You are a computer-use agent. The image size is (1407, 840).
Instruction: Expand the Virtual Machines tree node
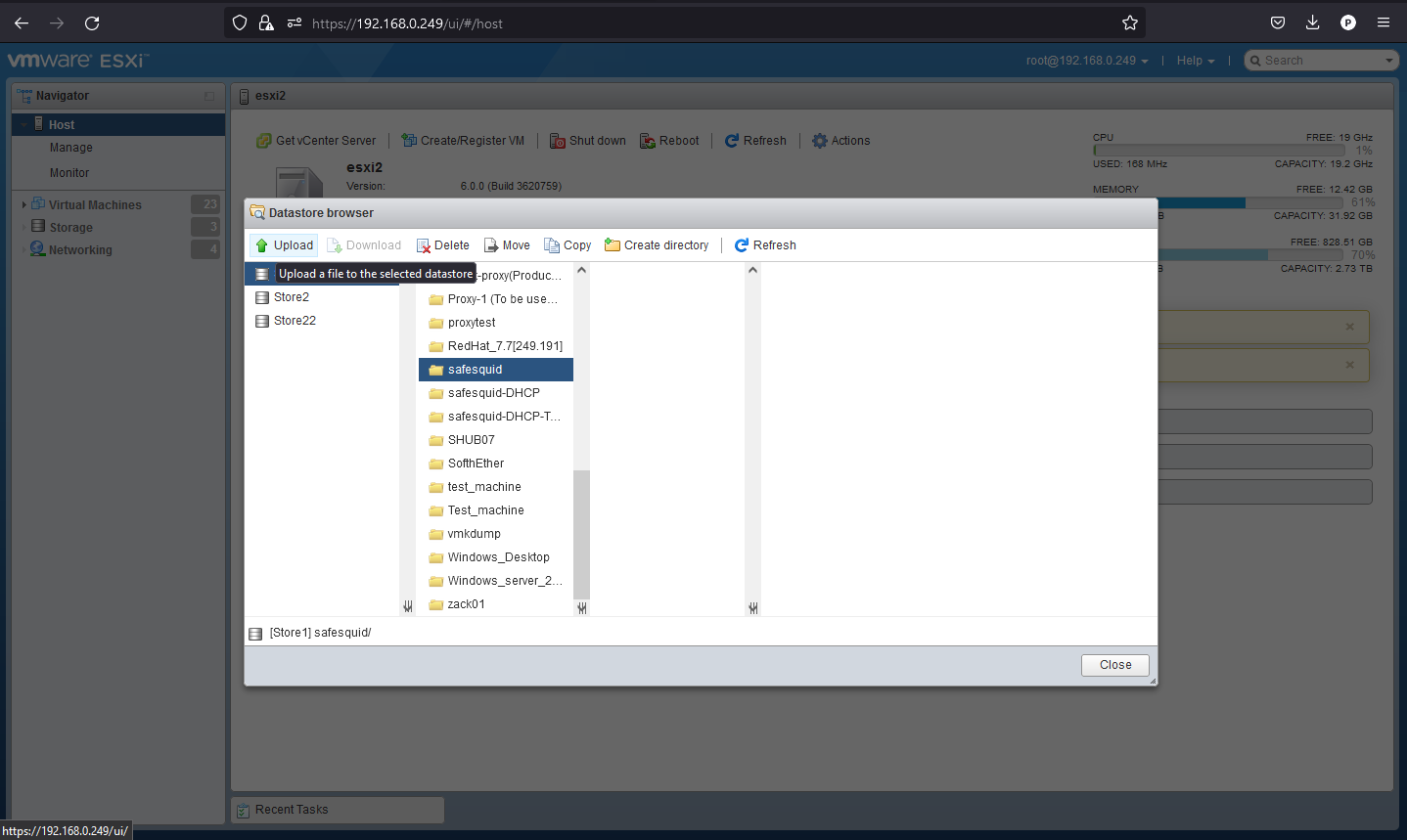[23, 205]
